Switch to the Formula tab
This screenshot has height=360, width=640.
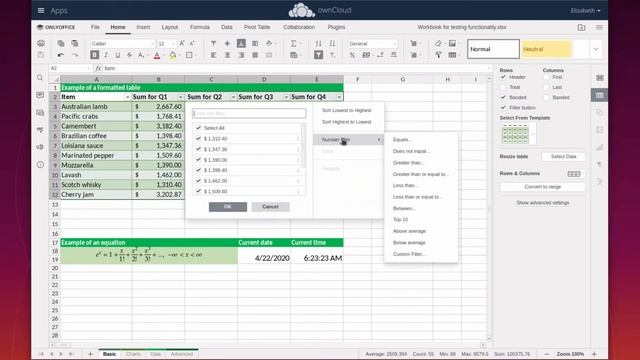click(x=200, y=27)
